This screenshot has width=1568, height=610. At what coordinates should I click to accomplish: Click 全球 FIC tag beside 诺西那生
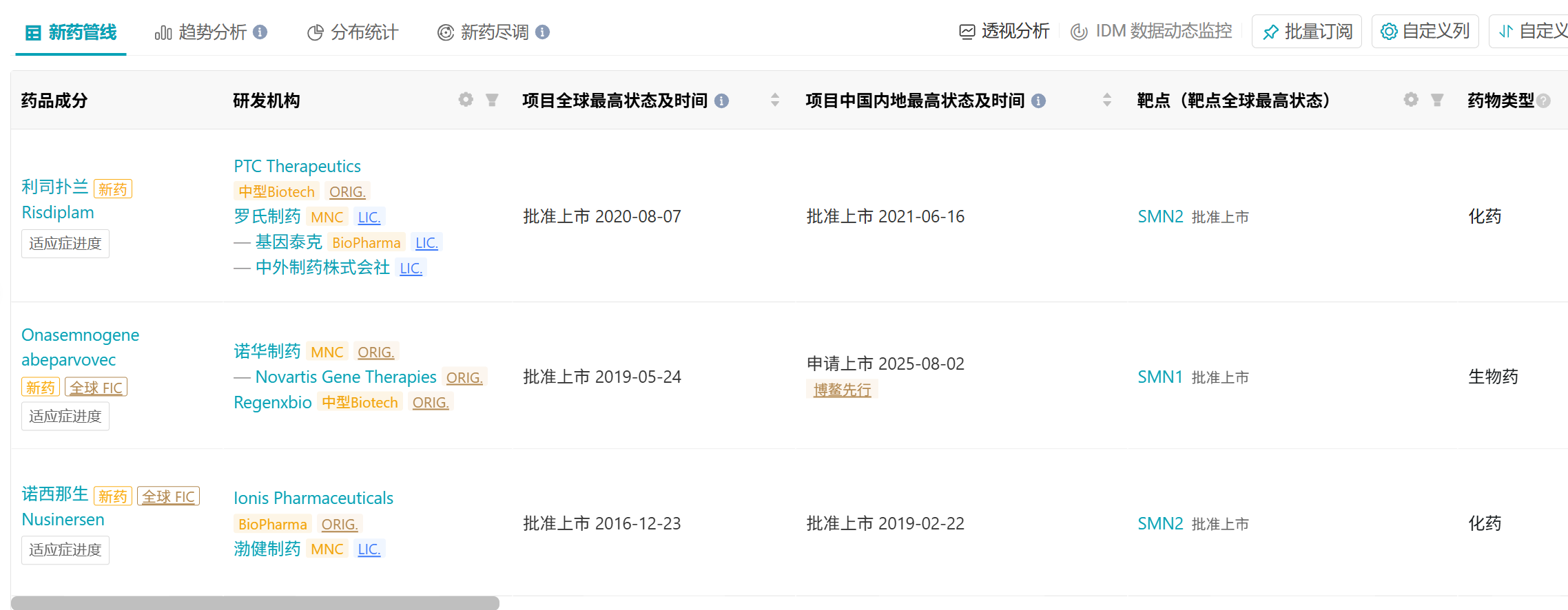coord(169,496)
